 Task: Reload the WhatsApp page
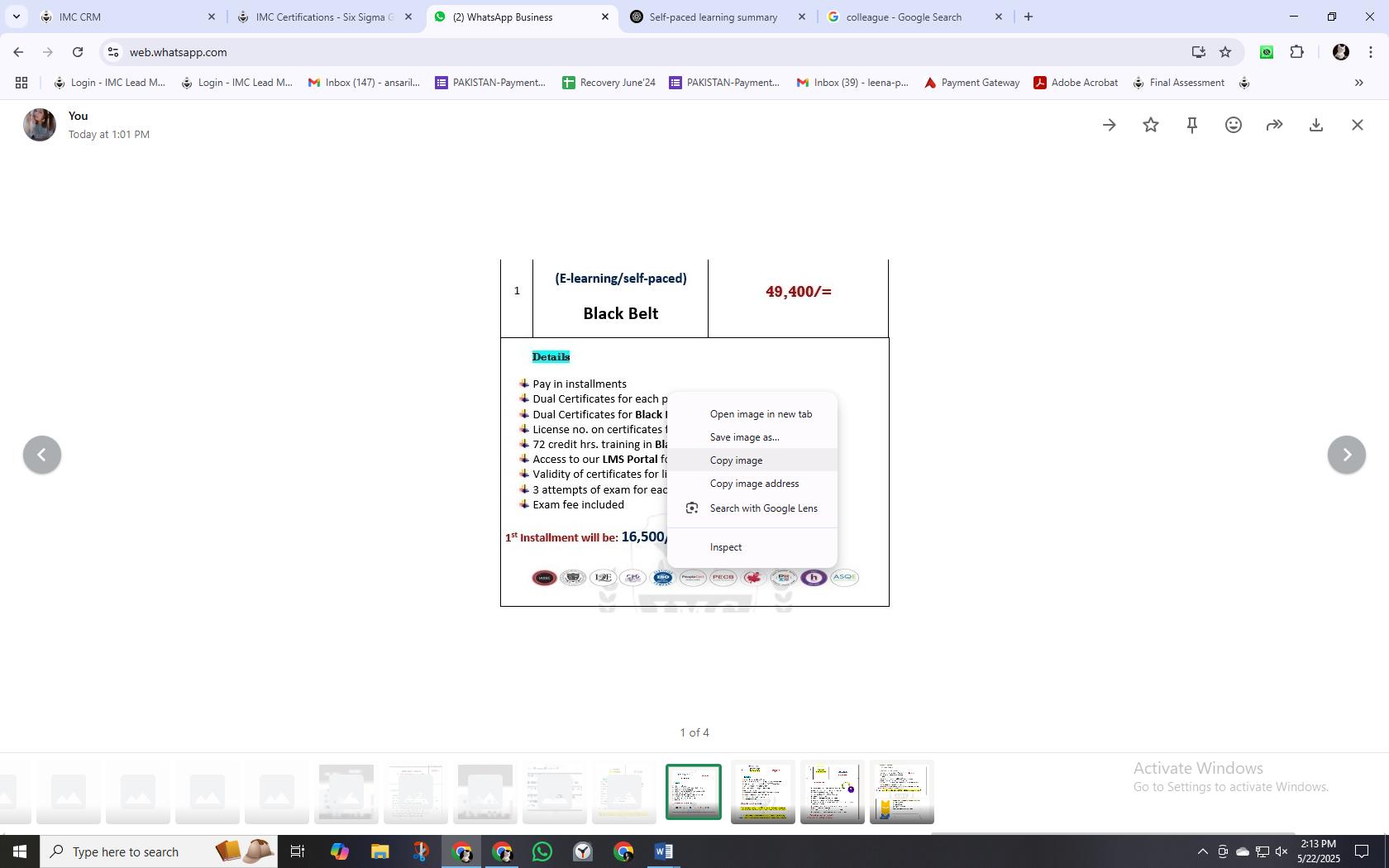tap(78, 52)
